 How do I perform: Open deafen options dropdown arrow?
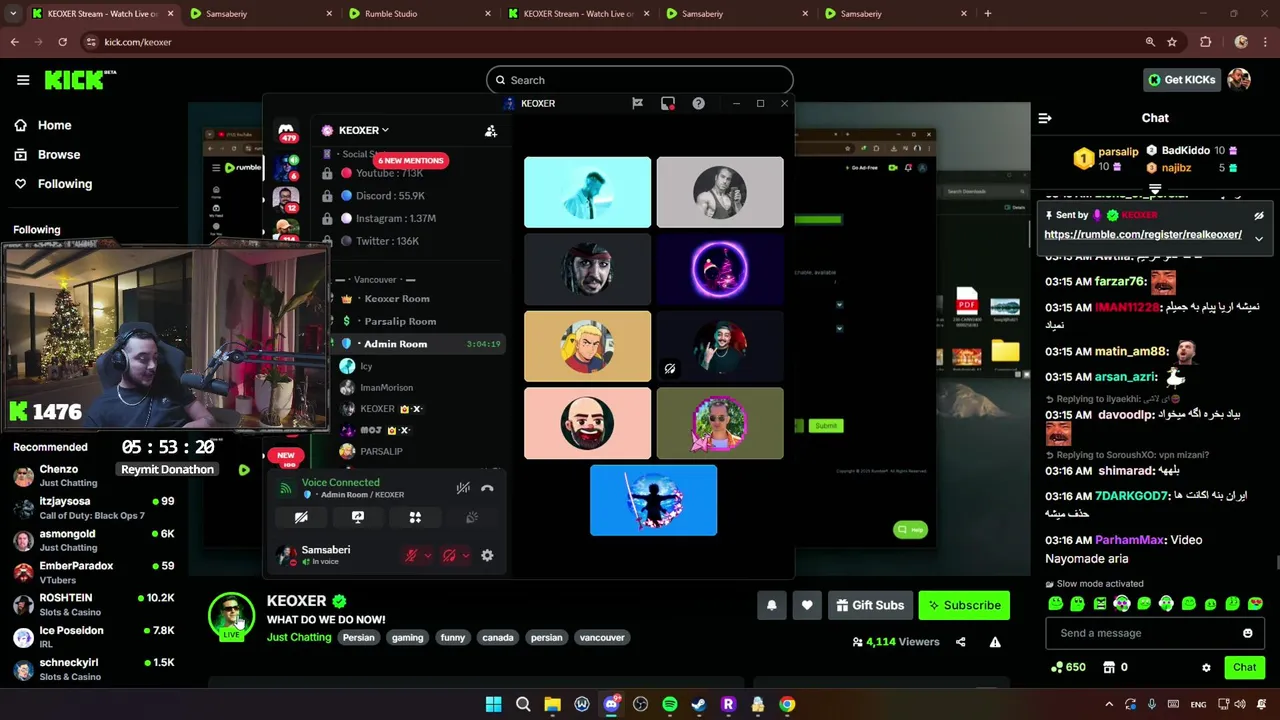(x=466, y=556)
